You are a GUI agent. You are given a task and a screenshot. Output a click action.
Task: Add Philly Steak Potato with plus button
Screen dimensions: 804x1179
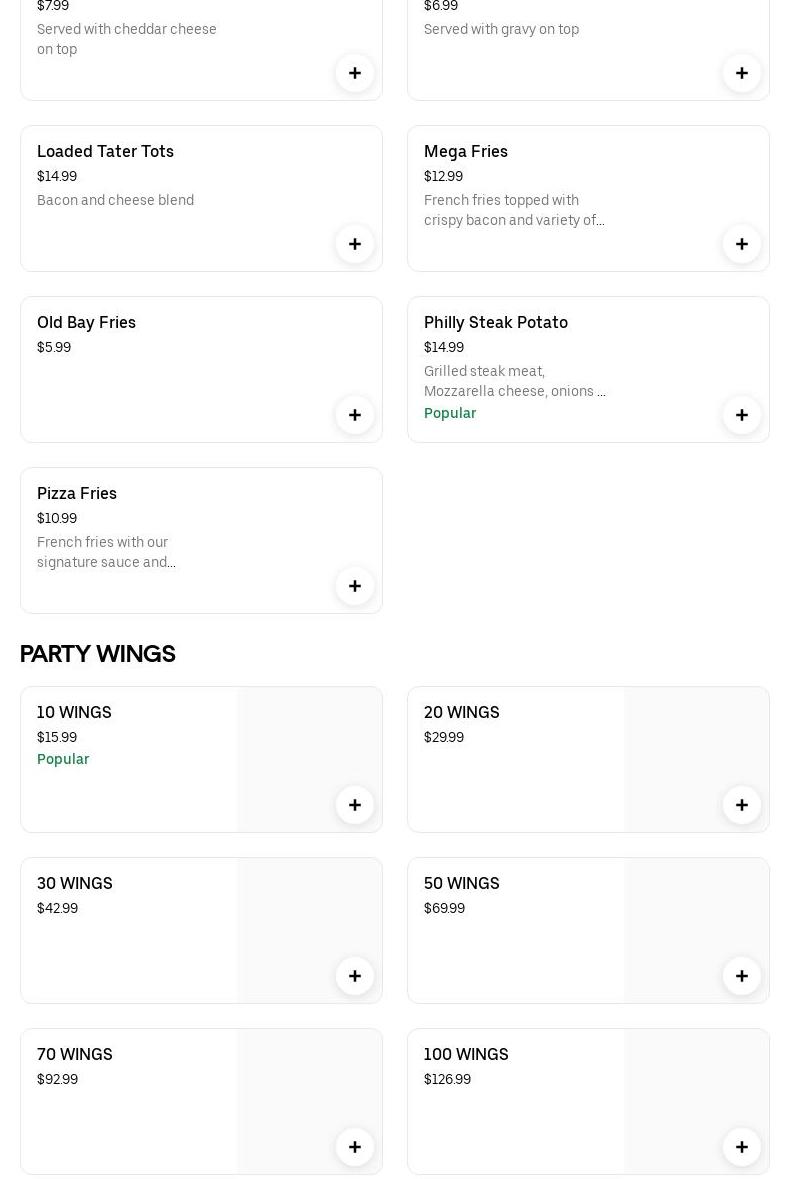click(x=741, y=415)
